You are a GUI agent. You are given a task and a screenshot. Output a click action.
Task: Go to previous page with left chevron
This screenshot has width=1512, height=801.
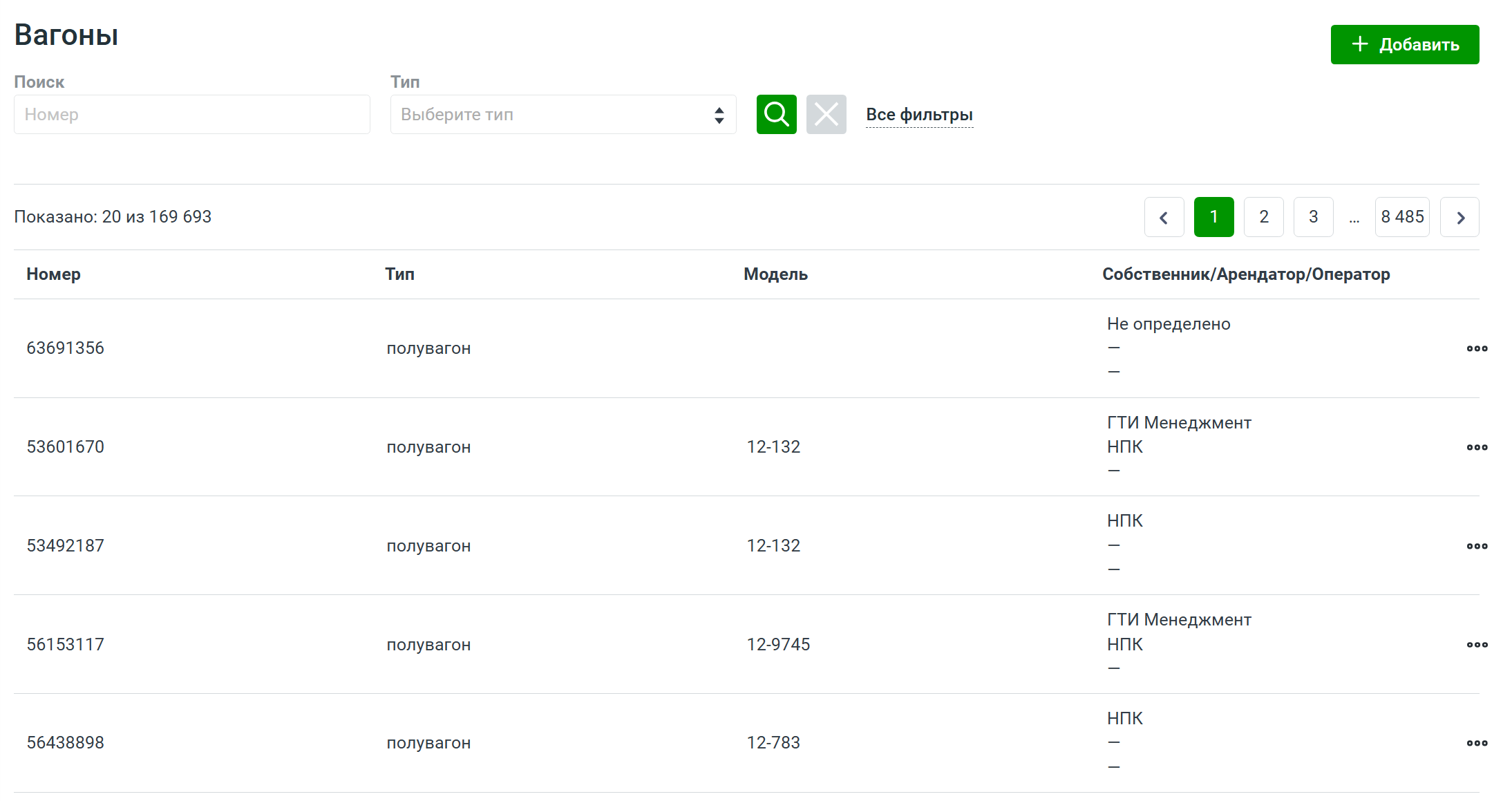pos(1164,217)
